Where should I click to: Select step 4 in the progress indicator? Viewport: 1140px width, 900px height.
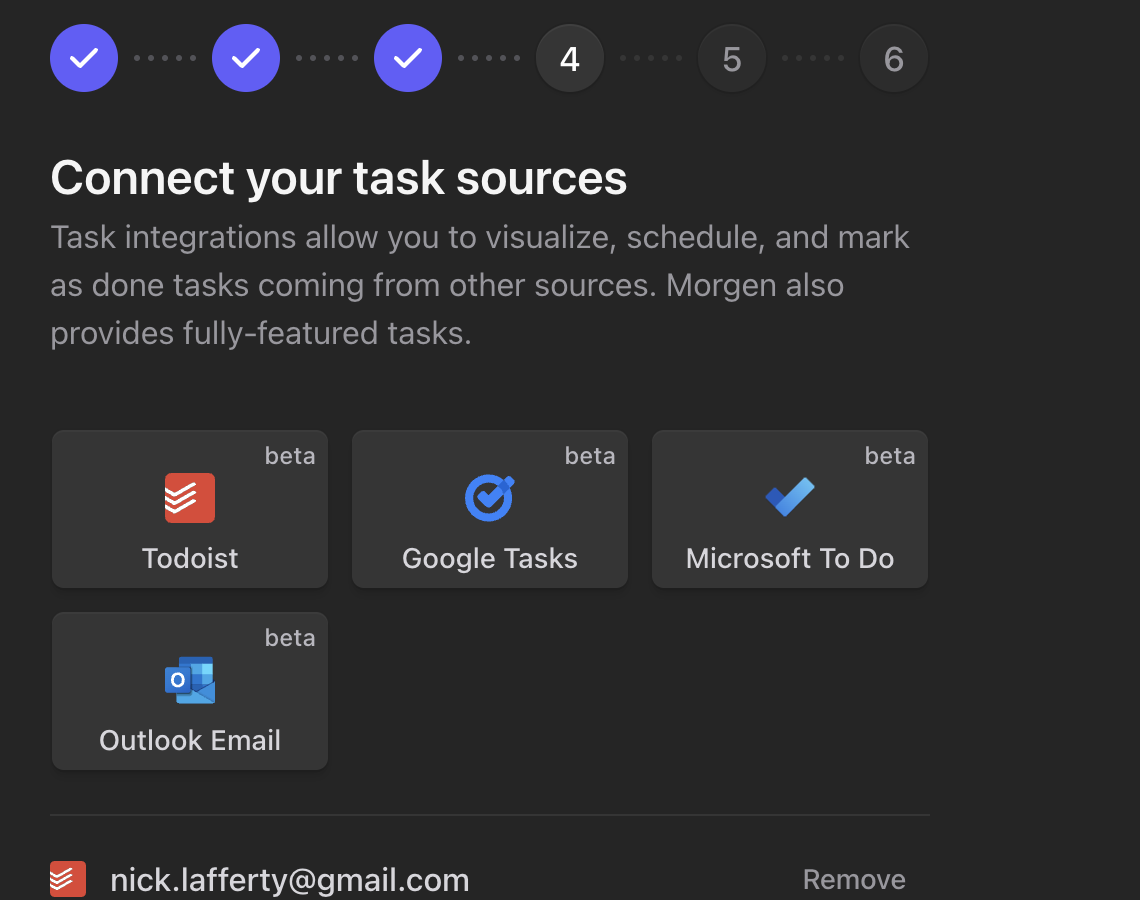(x=570, y=58)
